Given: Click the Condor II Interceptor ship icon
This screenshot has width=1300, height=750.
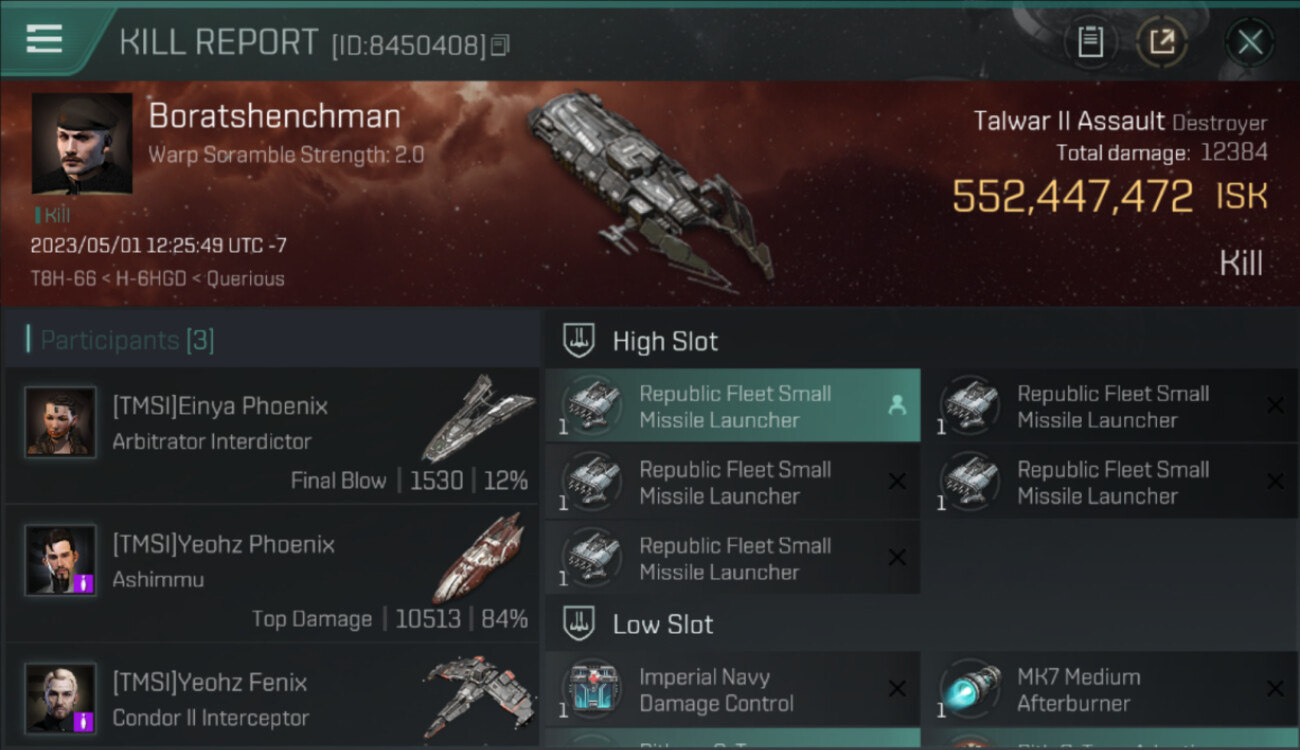Looking at the screenshot, I should tap(478, 695).
